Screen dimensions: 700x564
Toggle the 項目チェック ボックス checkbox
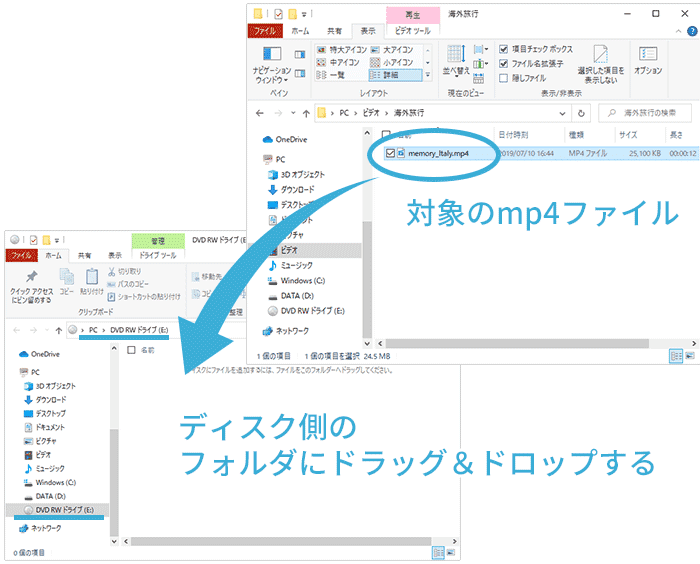tap(505, 49)
